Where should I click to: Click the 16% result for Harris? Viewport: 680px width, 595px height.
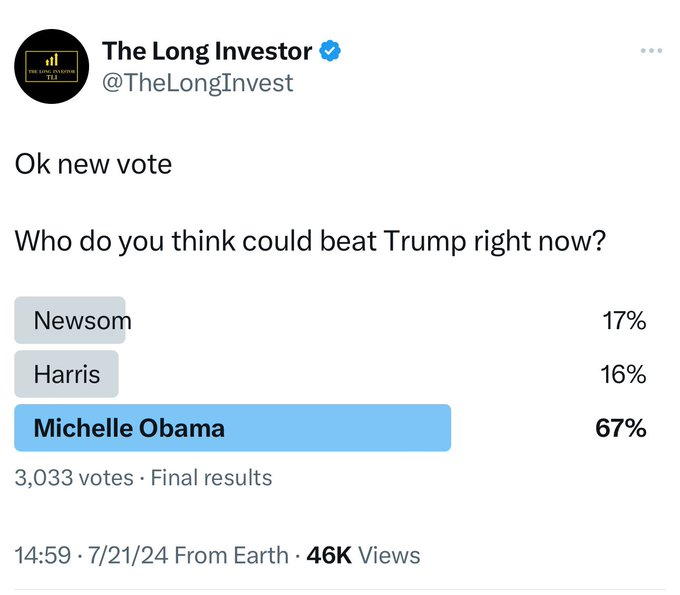[x=624, y=375]
